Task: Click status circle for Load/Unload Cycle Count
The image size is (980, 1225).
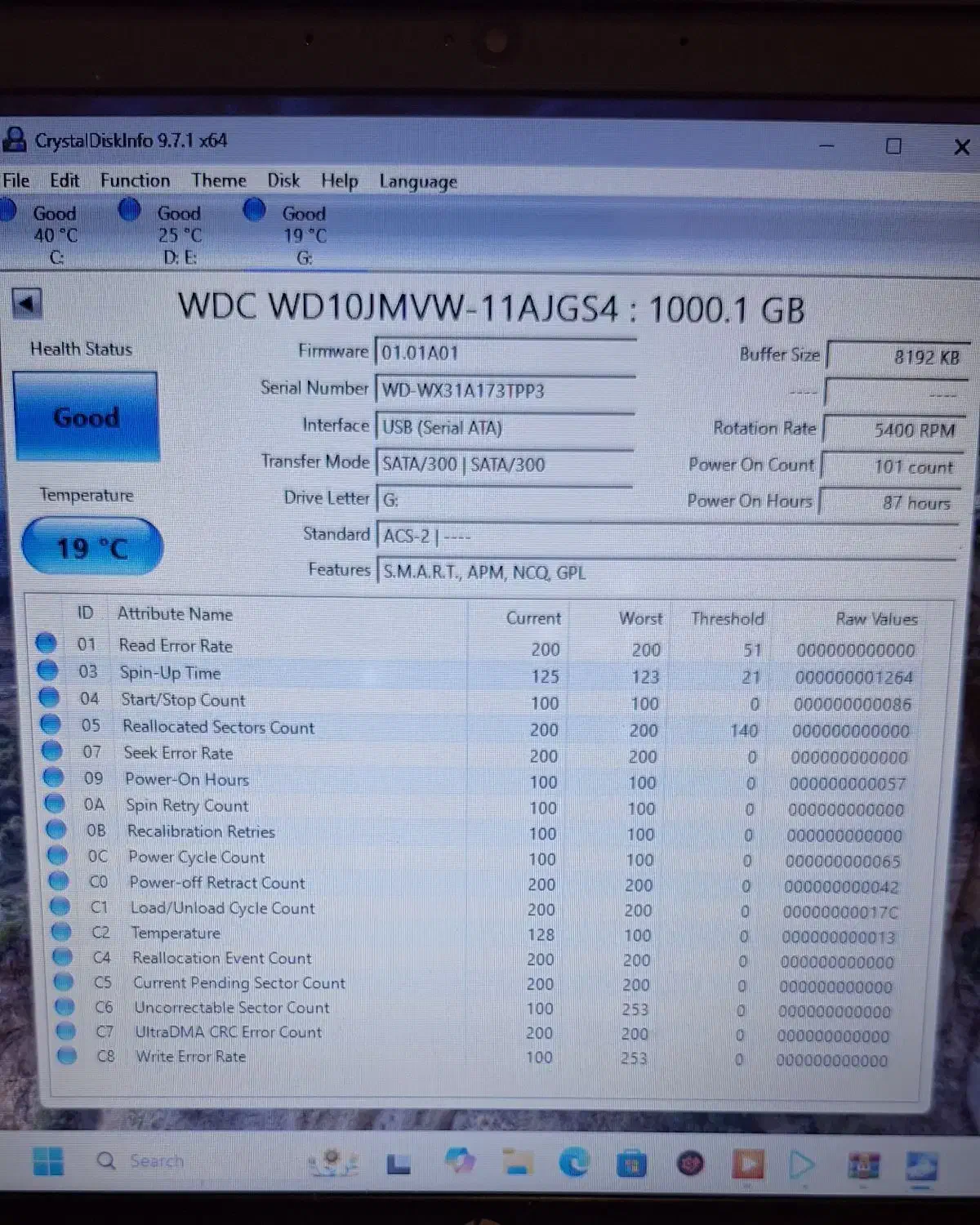Action: pyautogui.click(x=60, y=906)
